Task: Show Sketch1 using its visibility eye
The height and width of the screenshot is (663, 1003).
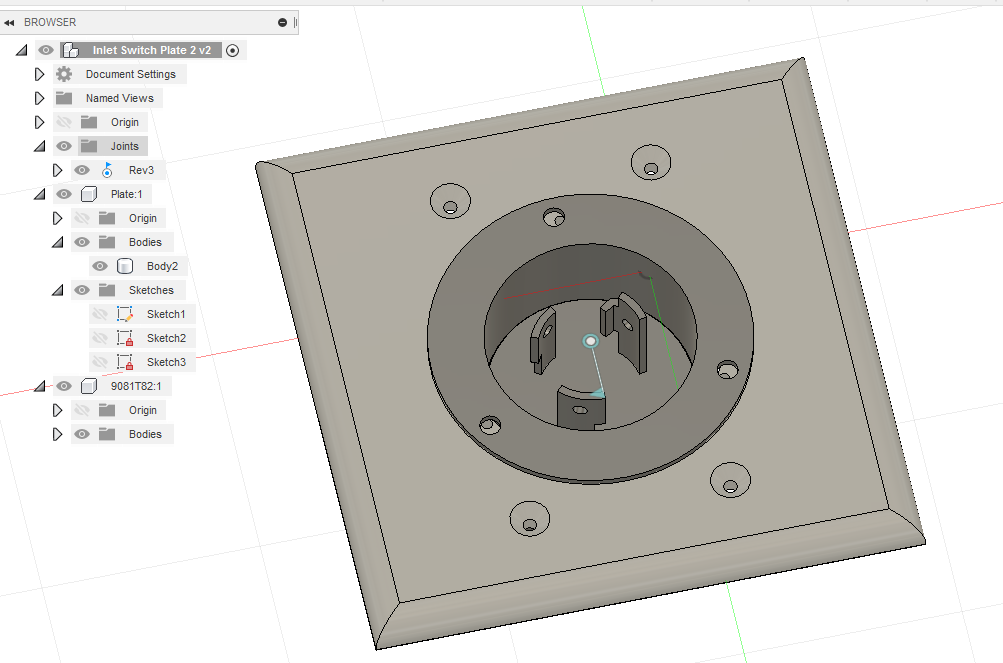Action: pos(100,313)
